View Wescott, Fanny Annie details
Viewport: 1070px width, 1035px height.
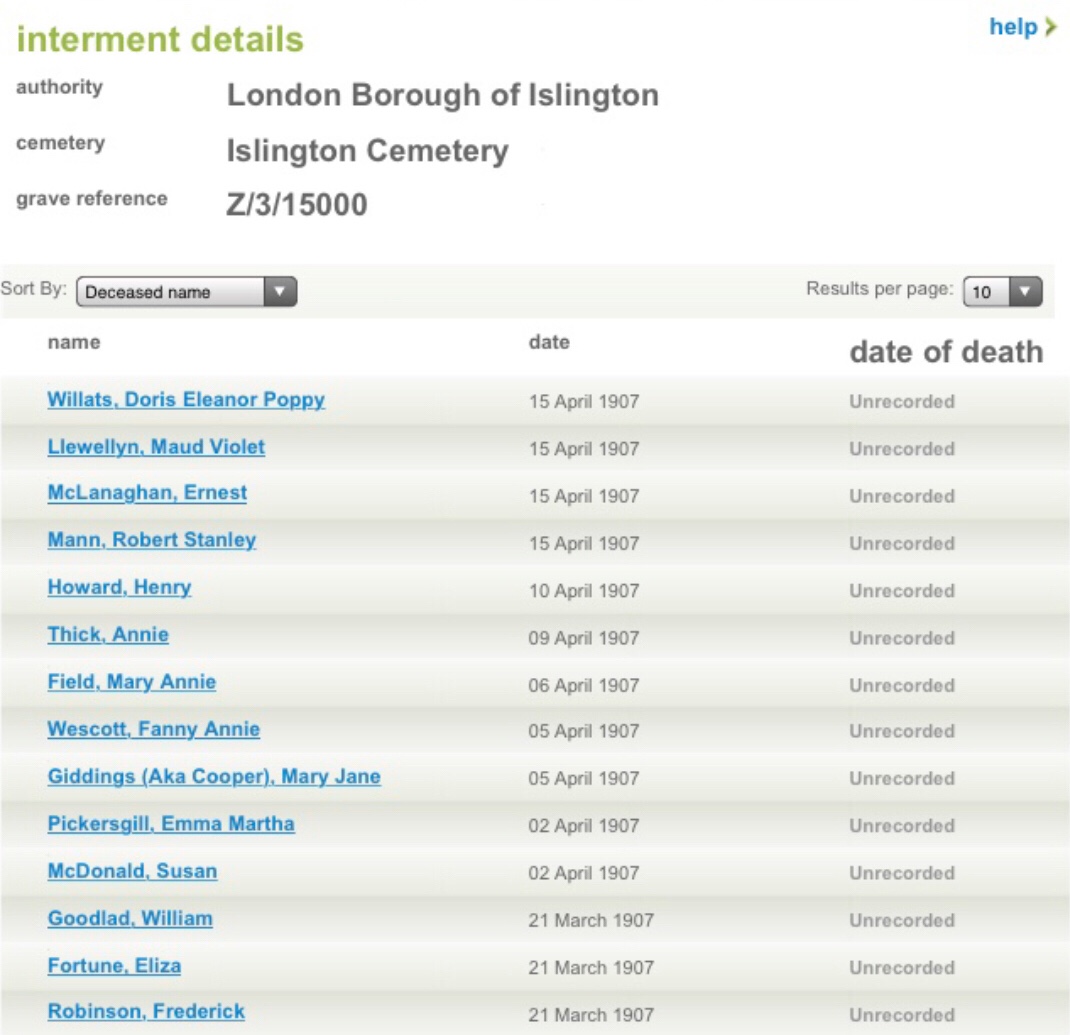[x=154, y=729]
